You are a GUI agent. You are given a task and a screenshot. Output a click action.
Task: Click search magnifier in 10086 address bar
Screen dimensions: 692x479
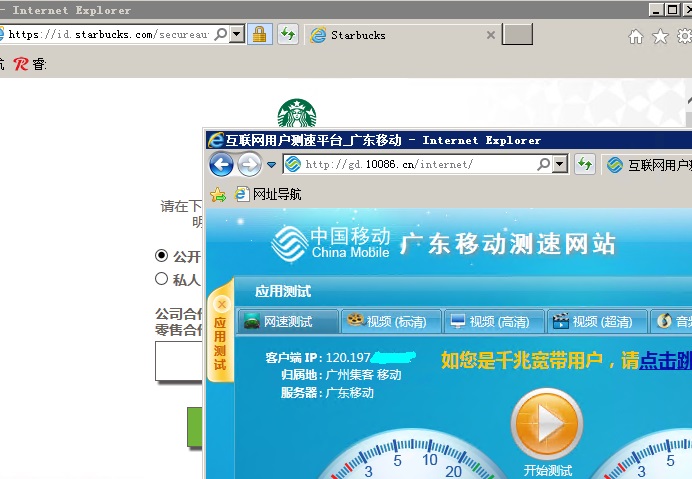[543, 164]
